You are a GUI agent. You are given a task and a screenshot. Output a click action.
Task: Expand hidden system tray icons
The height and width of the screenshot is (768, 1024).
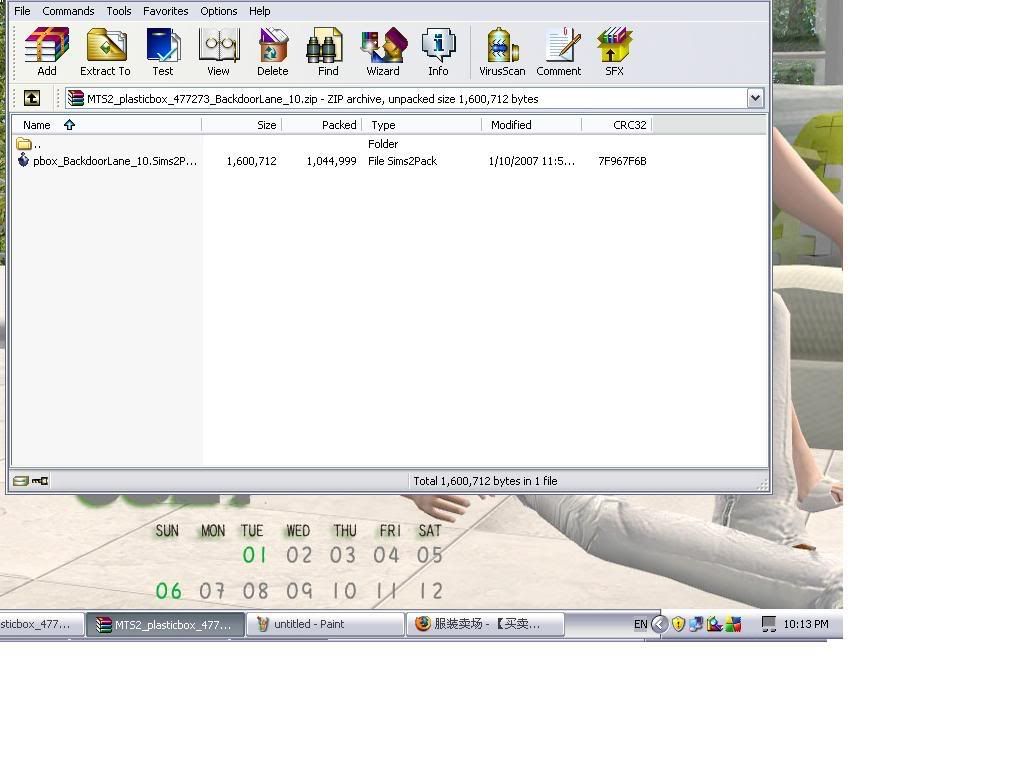(660, 624)
